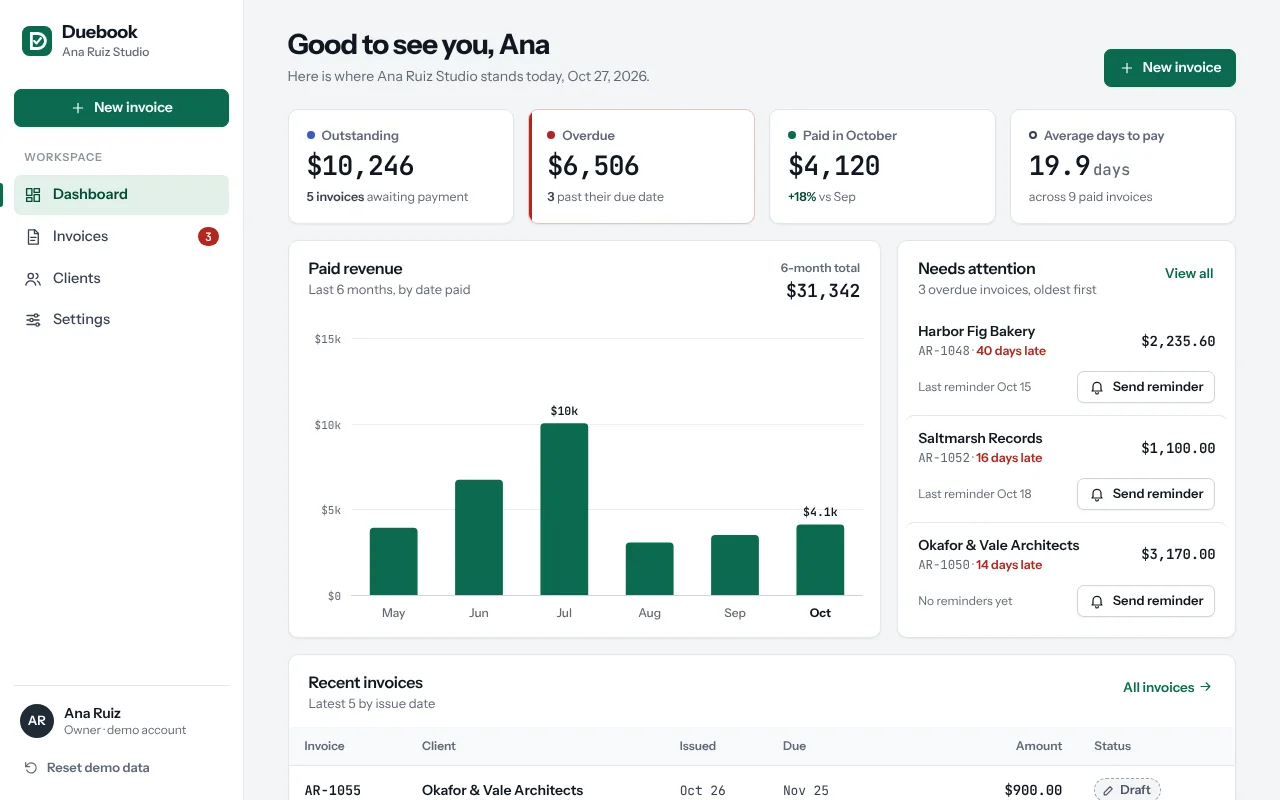
Task: Open the All invoices link
Action: point(1167,687)
